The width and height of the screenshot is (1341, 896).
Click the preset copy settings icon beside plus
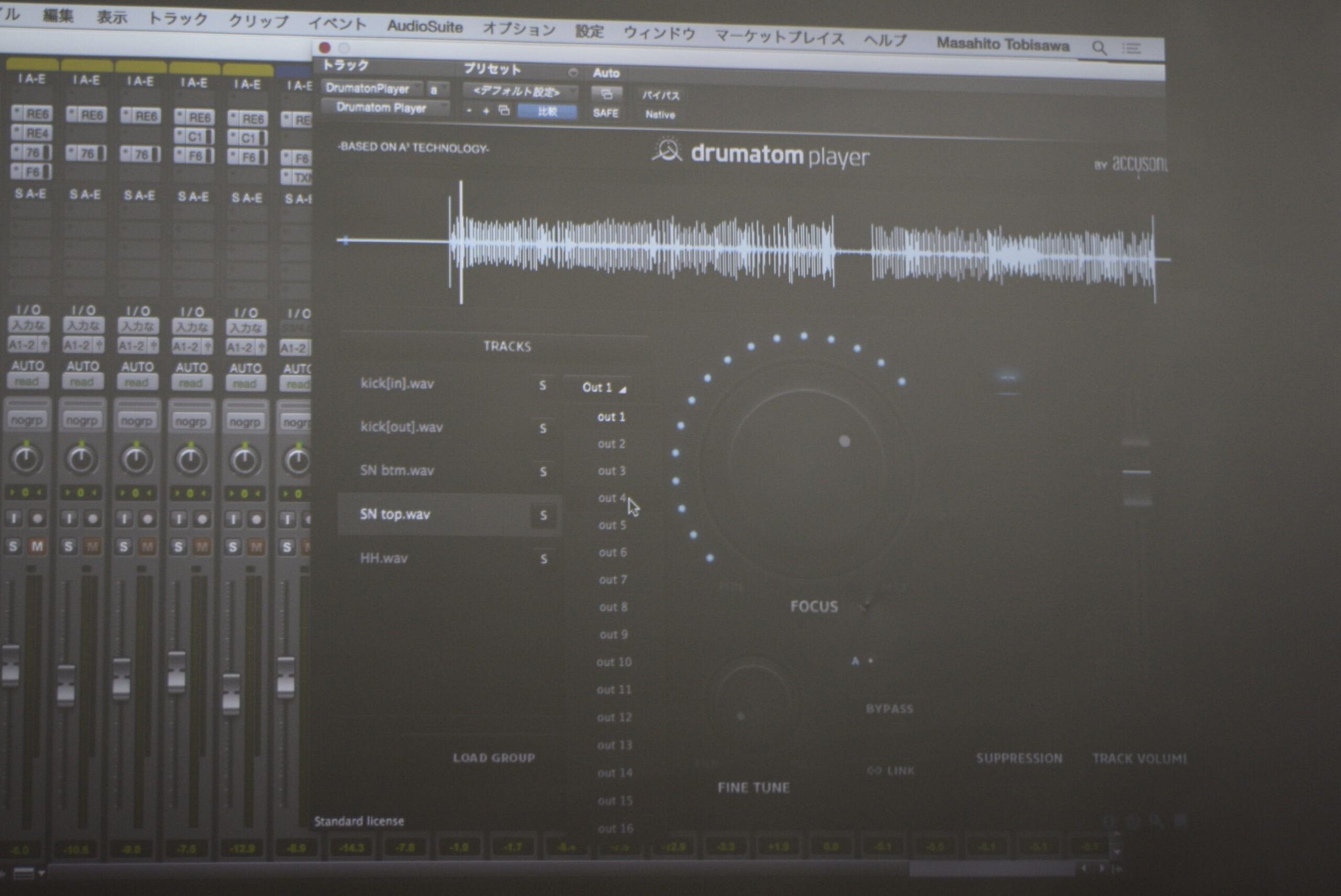(x=503, y=111)
